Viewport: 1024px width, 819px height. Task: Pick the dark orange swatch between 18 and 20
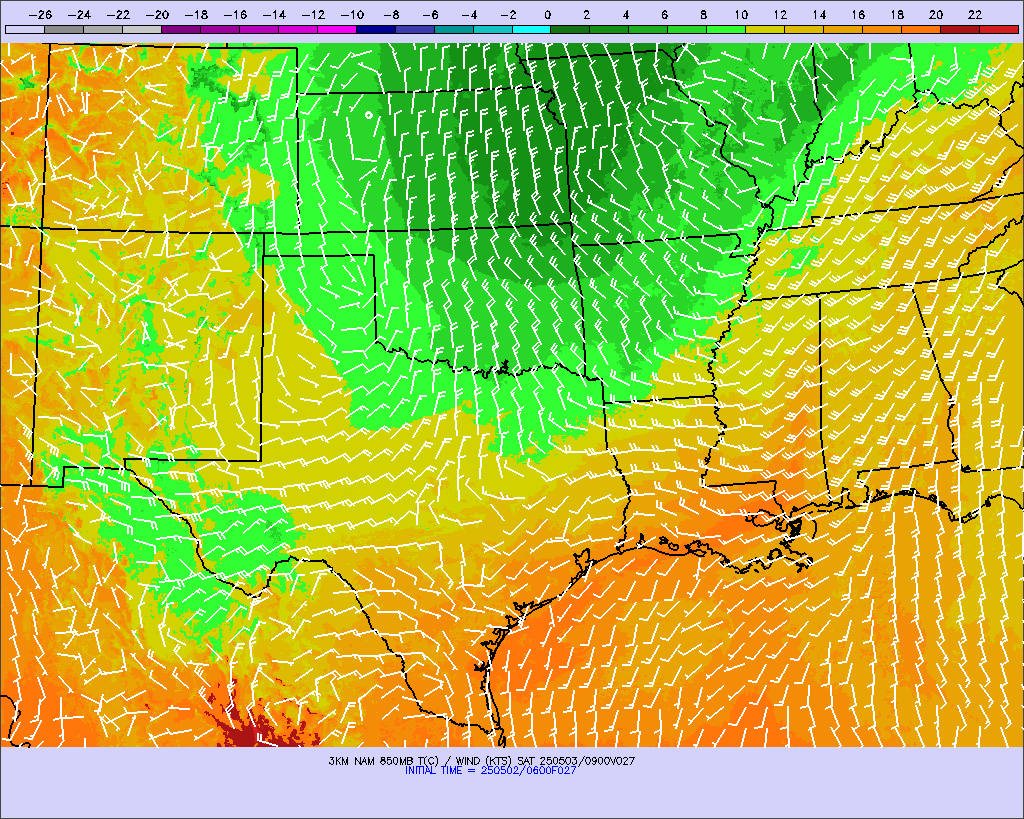921,29
